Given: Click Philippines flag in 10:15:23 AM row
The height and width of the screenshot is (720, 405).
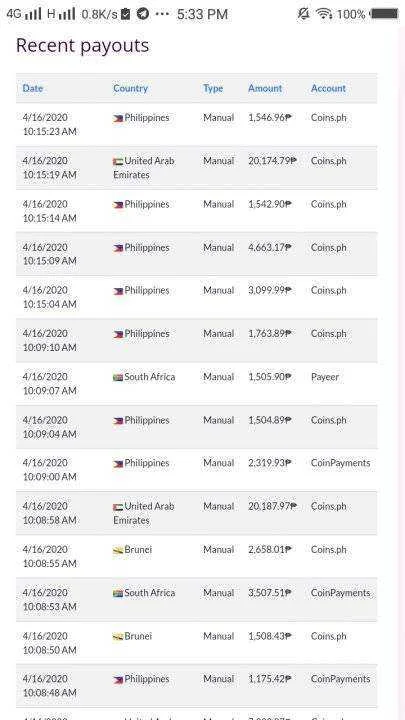Looking at the screenshot, I should [x=118, y=118].
